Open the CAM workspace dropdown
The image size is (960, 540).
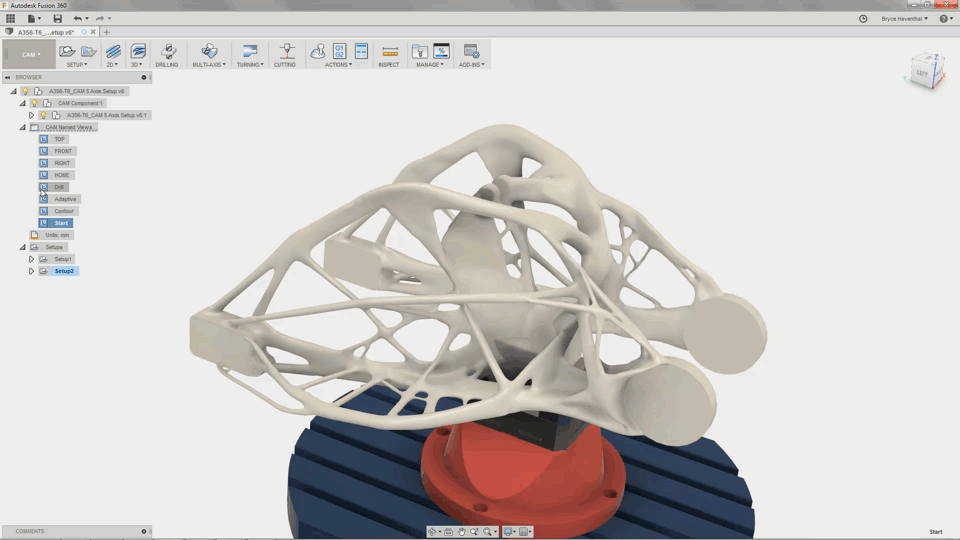(x=30, y=54)
